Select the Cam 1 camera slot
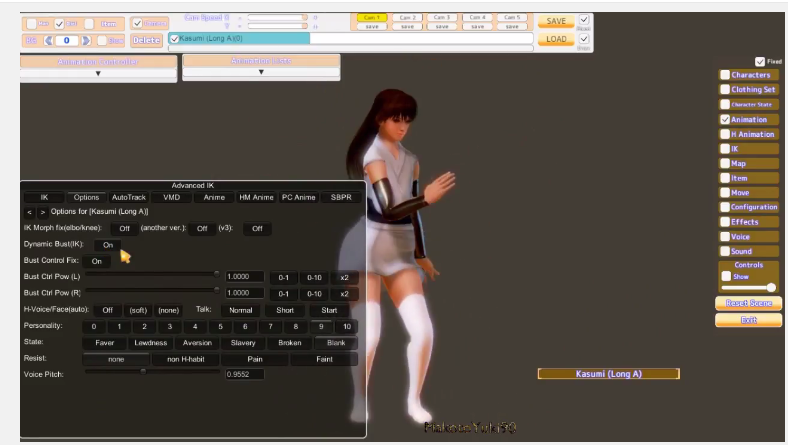This screenshot has height=445, width=788. 371,17
